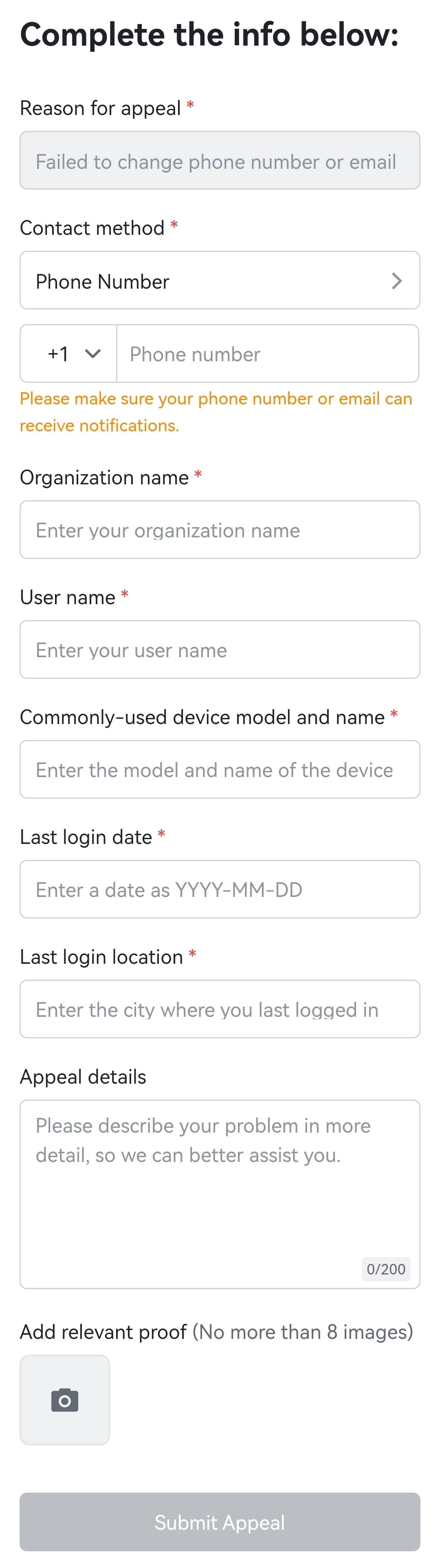
Task: Click the Last login location label
Action: [101, 957]
